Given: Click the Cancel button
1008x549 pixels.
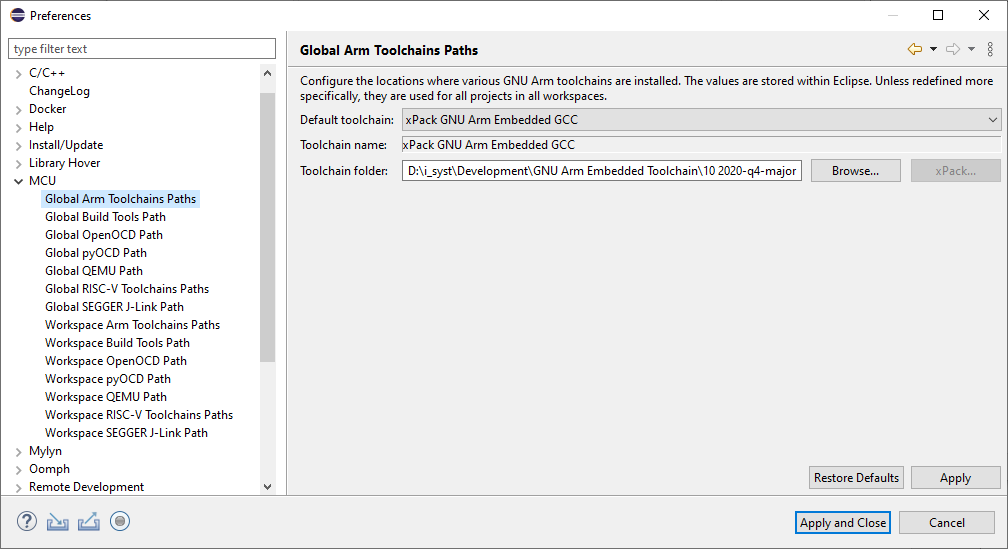Looking at the screenshot, I should coord(946,523).
